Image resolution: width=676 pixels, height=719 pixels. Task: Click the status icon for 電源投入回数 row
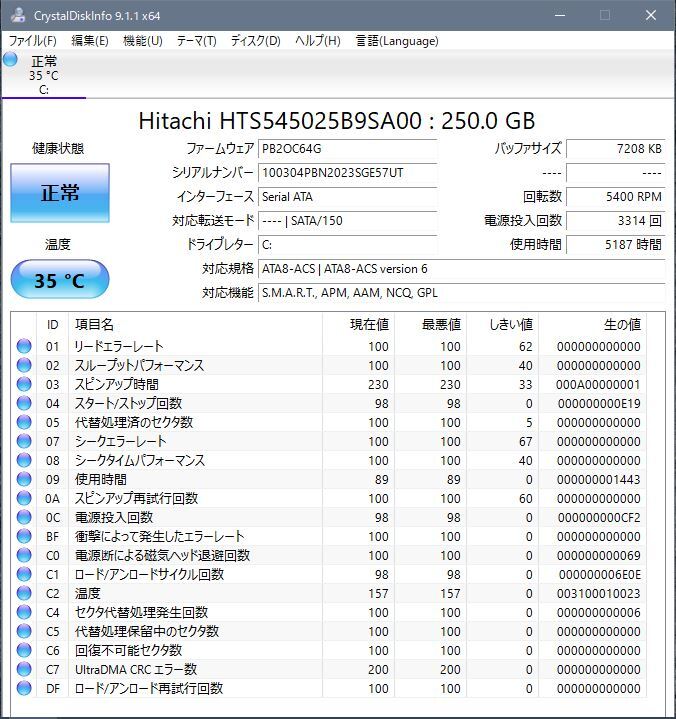click(x=24, y=518)
